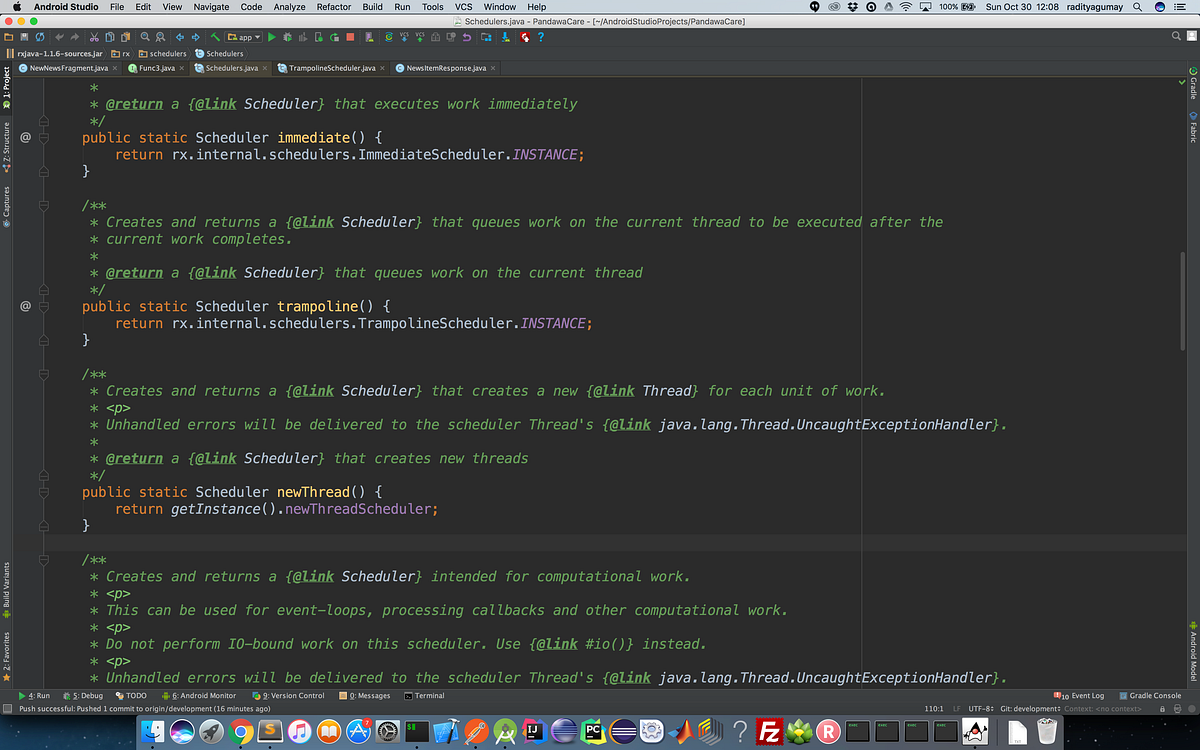
Task: Open the SDK Manager download icon
Action: click(506, 37)
